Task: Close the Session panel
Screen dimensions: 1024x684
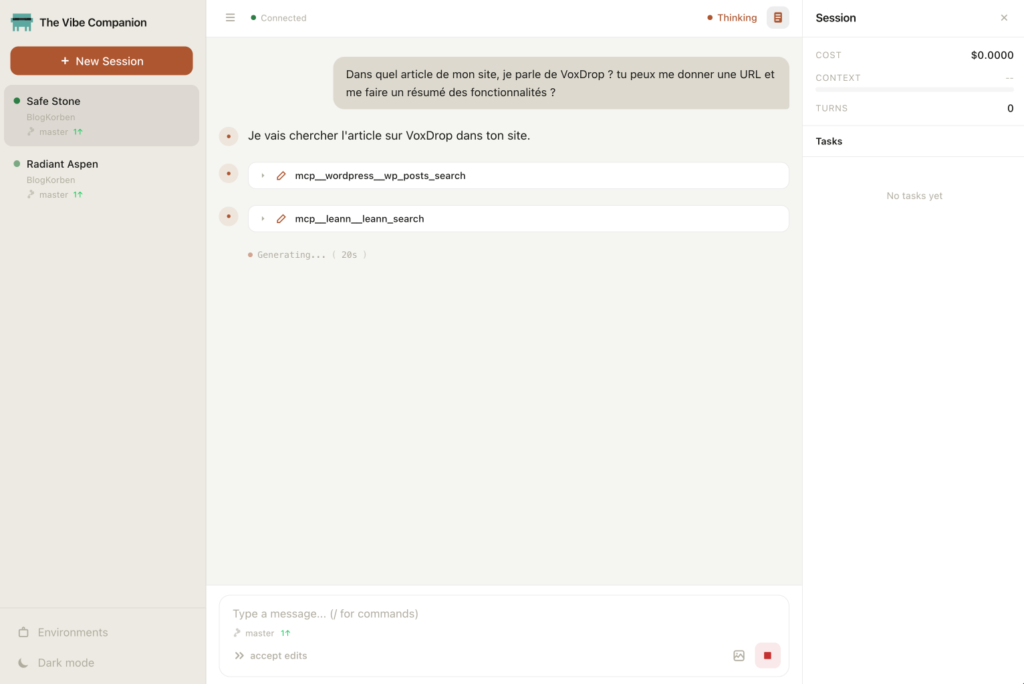Action: click(x=1004, y=18)
